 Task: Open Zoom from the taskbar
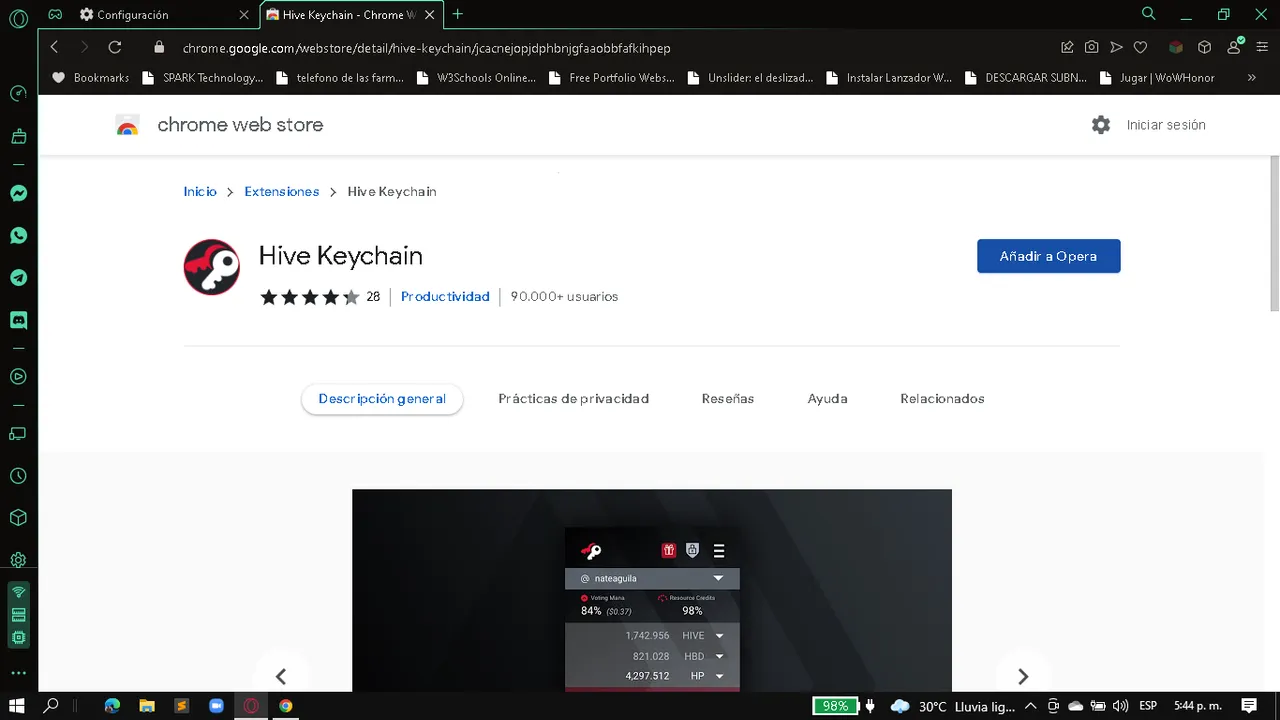[216, 706]
